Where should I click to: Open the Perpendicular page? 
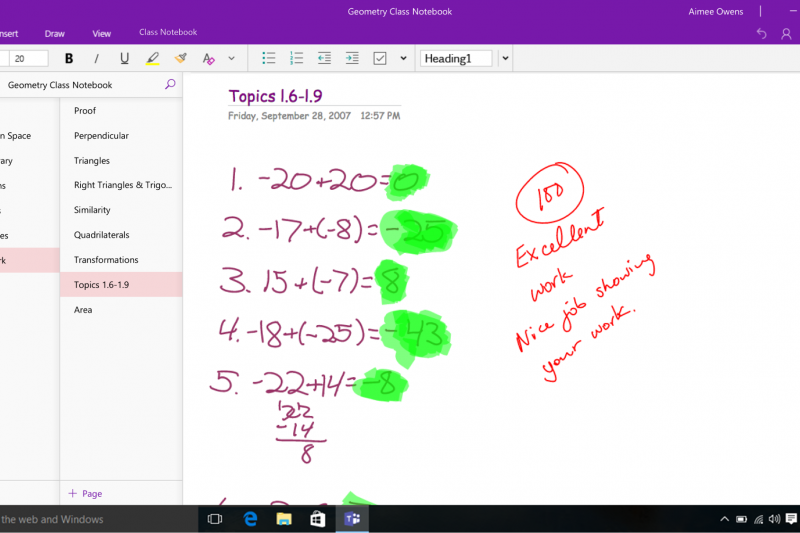[121, 136]
